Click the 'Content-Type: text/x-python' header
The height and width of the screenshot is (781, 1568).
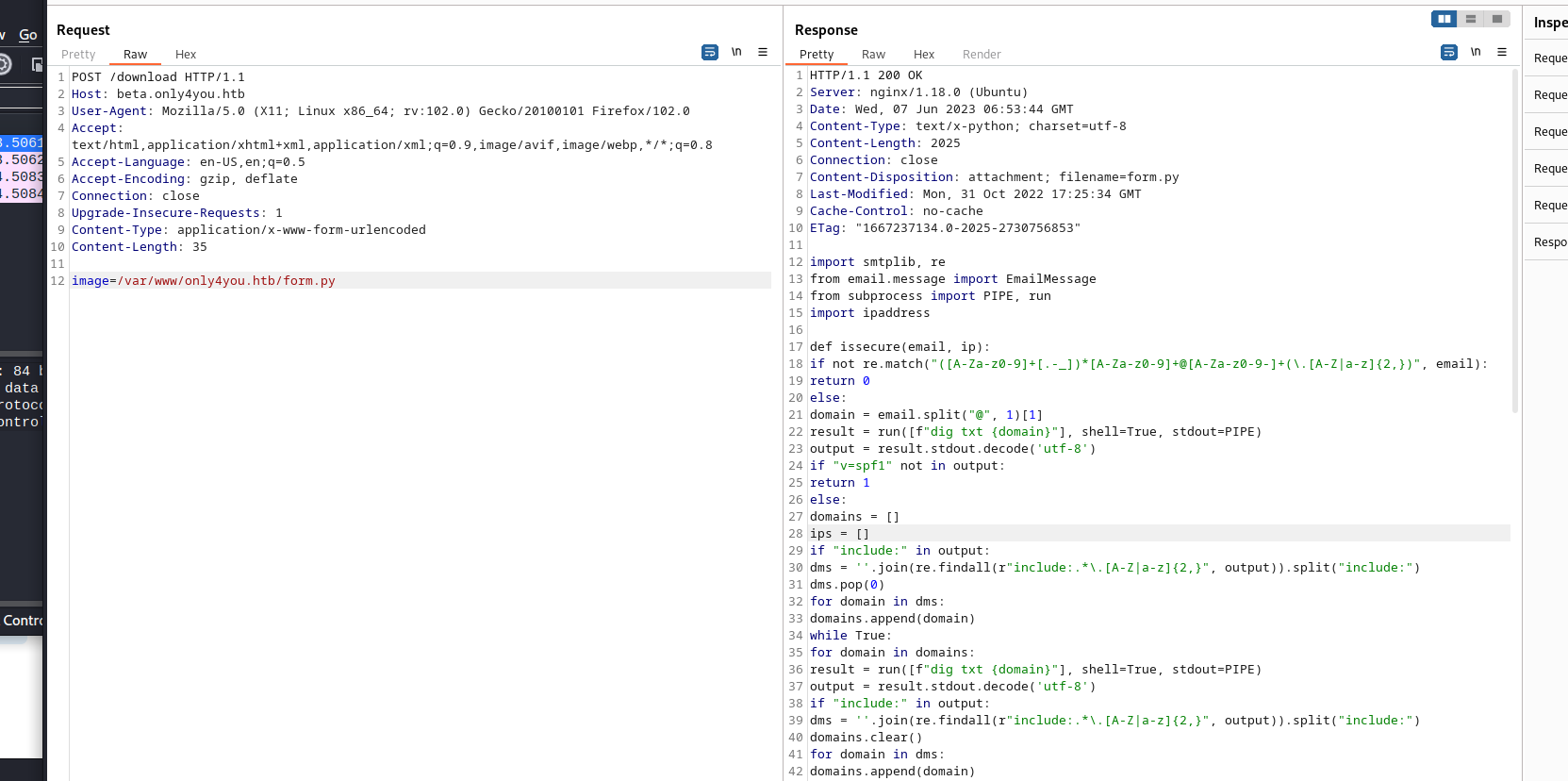pos(967,126)
